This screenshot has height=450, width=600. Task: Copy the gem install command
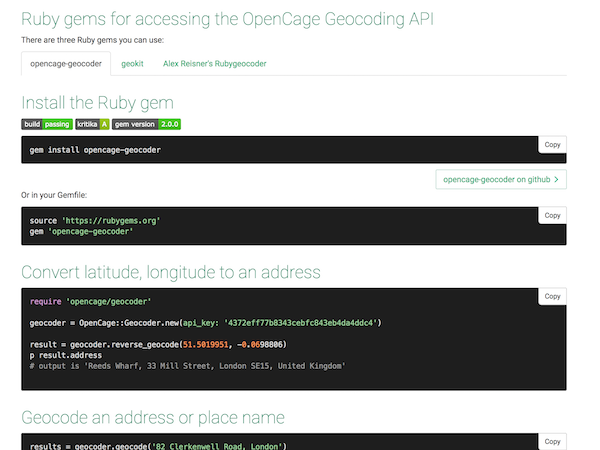552,145
